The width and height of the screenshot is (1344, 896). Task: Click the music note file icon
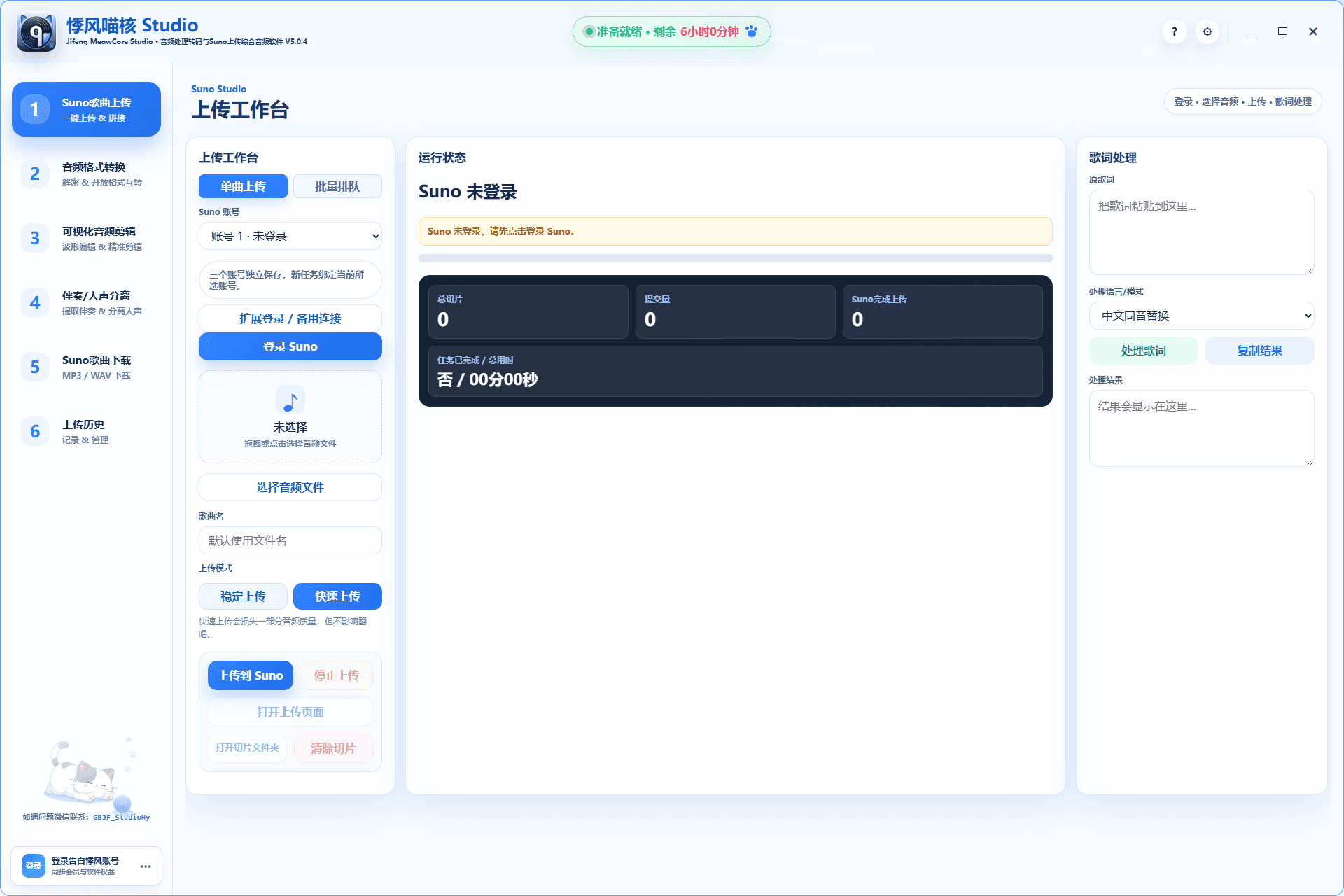click(x=290, y=400)
